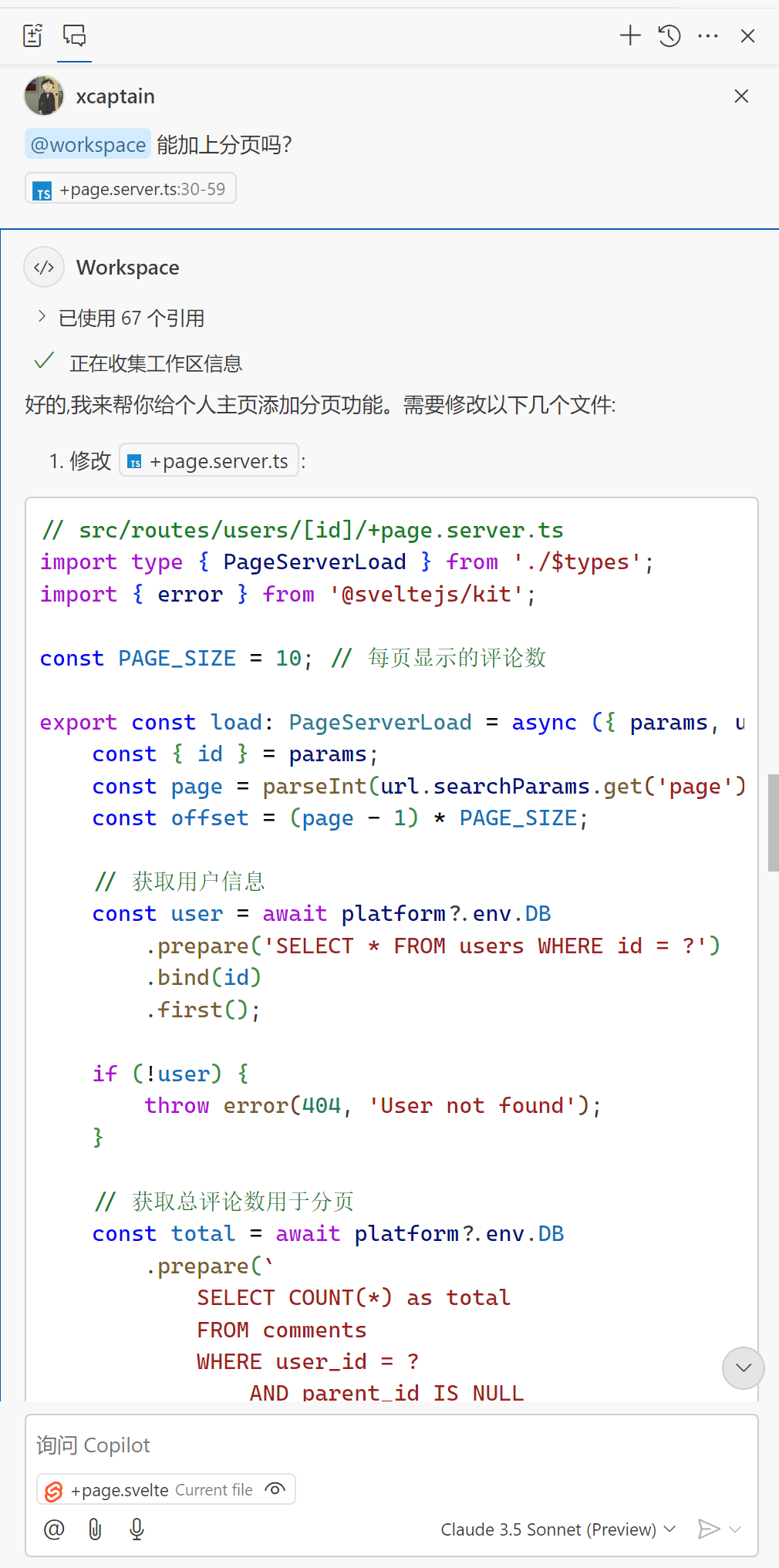The width and height of the screenshot is (779, 1568).
Task: Open Claude 3.5 Sonnet model dropdown
Action: click(x=558, y=1529)
